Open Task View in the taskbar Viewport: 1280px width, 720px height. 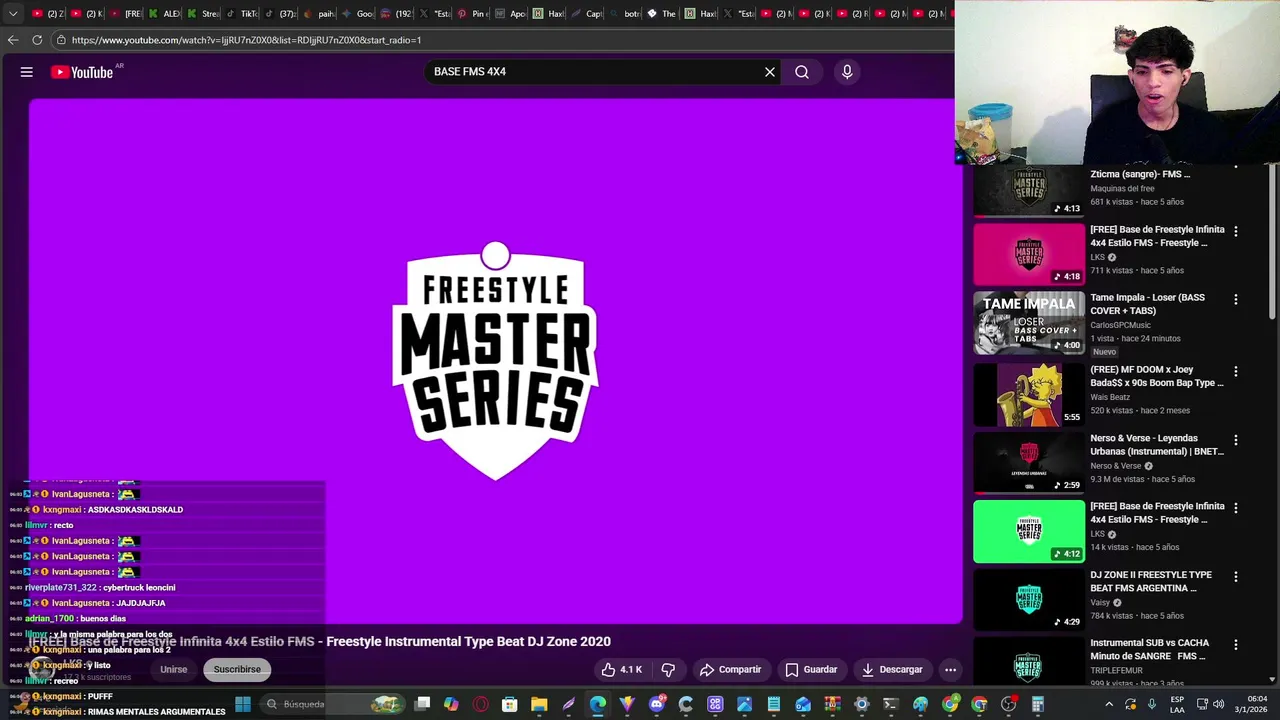click(422, 704)
